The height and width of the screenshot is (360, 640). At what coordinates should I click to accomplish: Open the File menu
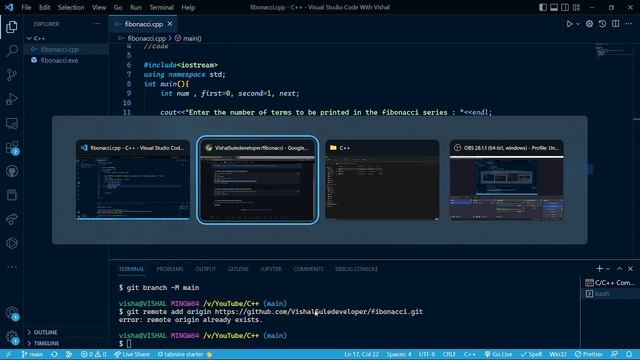point(26,7)
